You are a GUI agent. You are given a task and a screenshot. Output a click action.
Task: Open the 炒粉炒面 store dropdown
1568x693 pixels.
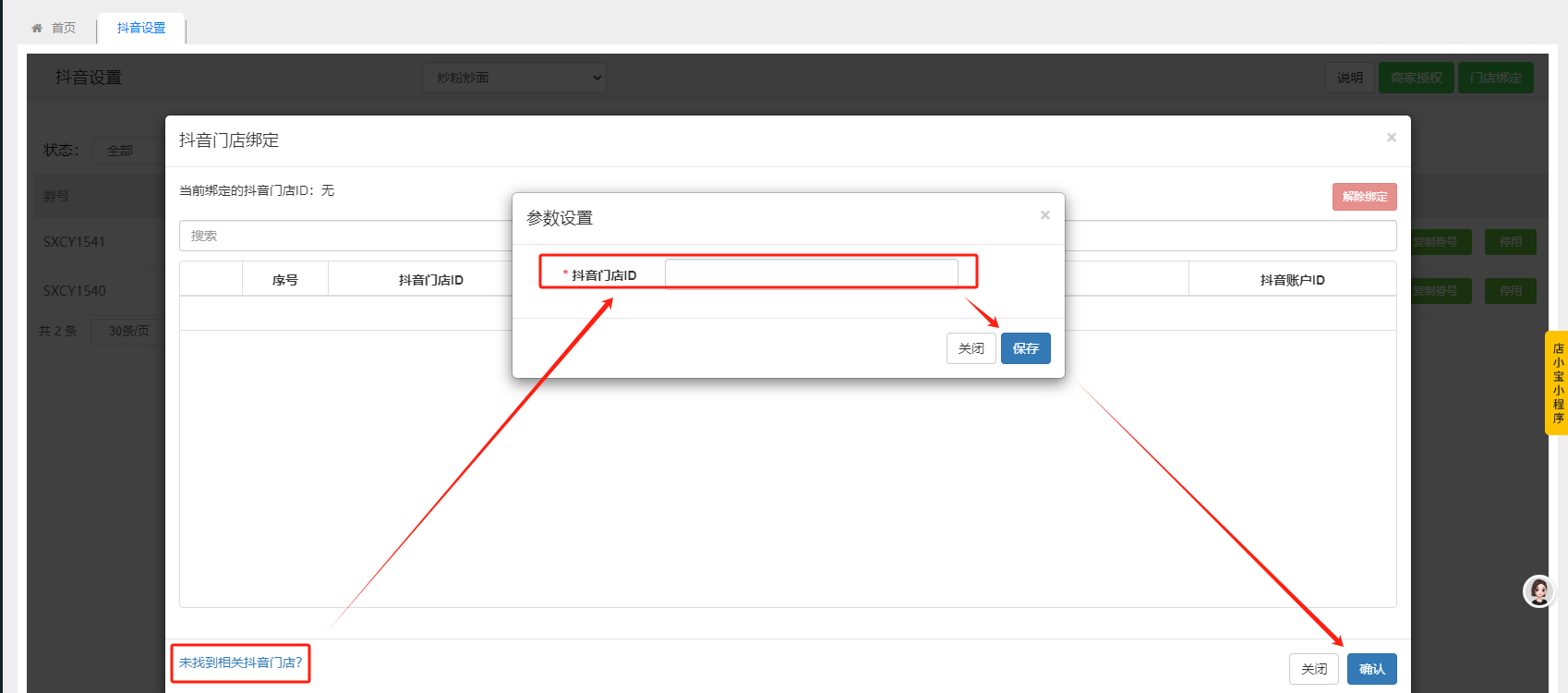click(x=514, y=78)
